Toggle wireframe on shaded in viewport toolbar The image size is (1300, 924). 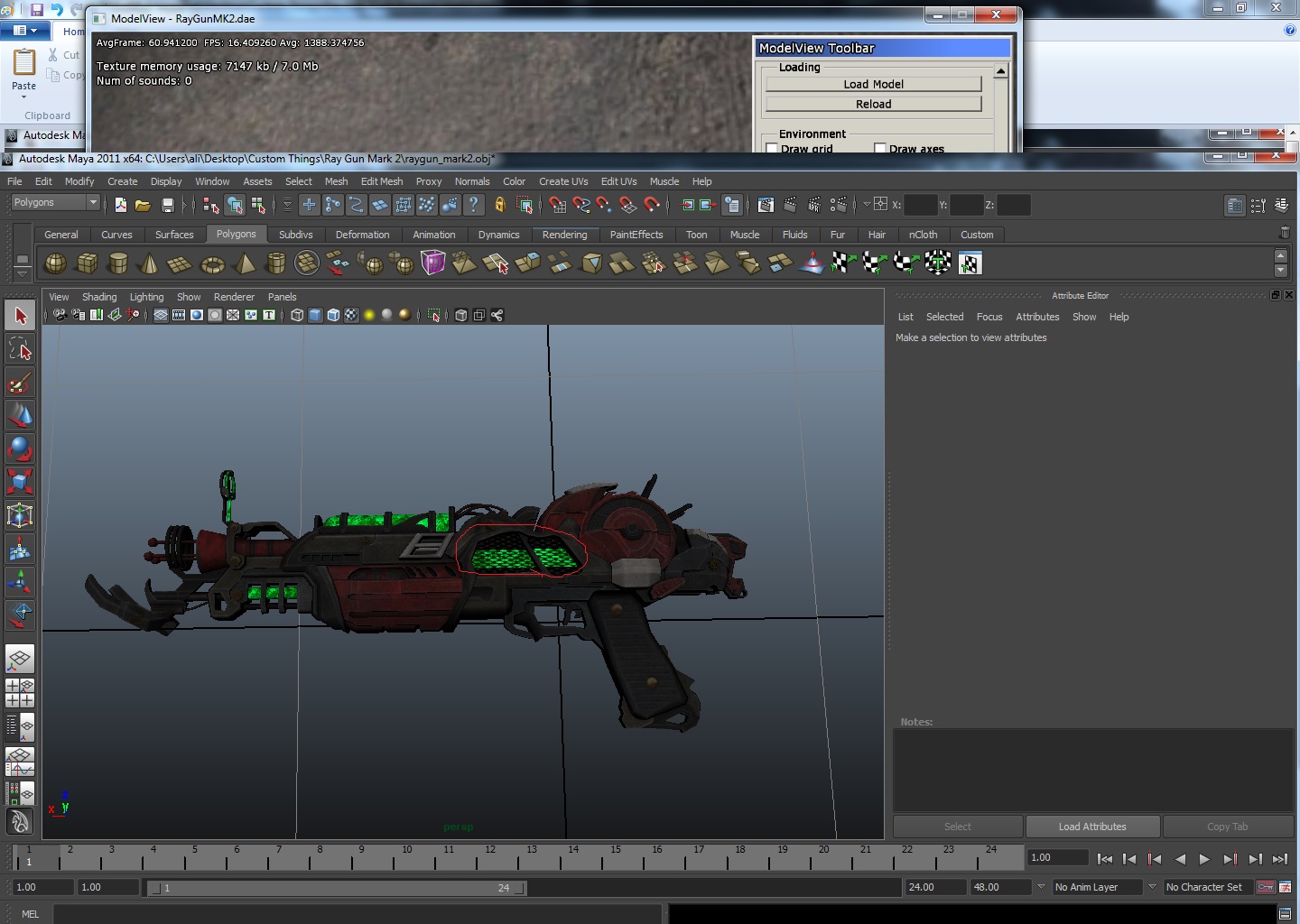point(333,315)
